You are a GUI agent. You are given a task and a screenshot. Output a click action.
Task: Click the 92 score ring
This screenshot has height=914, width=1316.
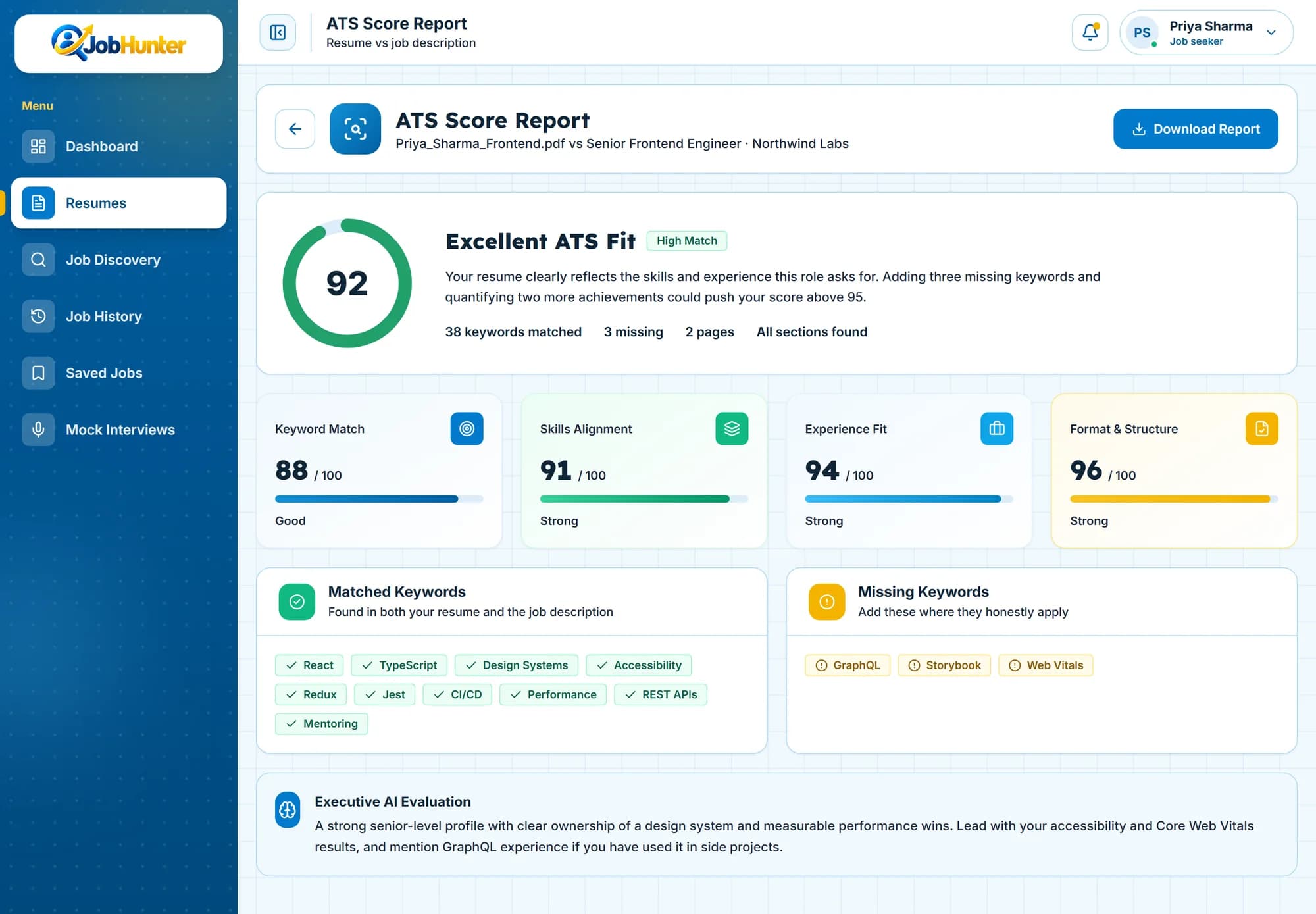(x=347, y=283)
